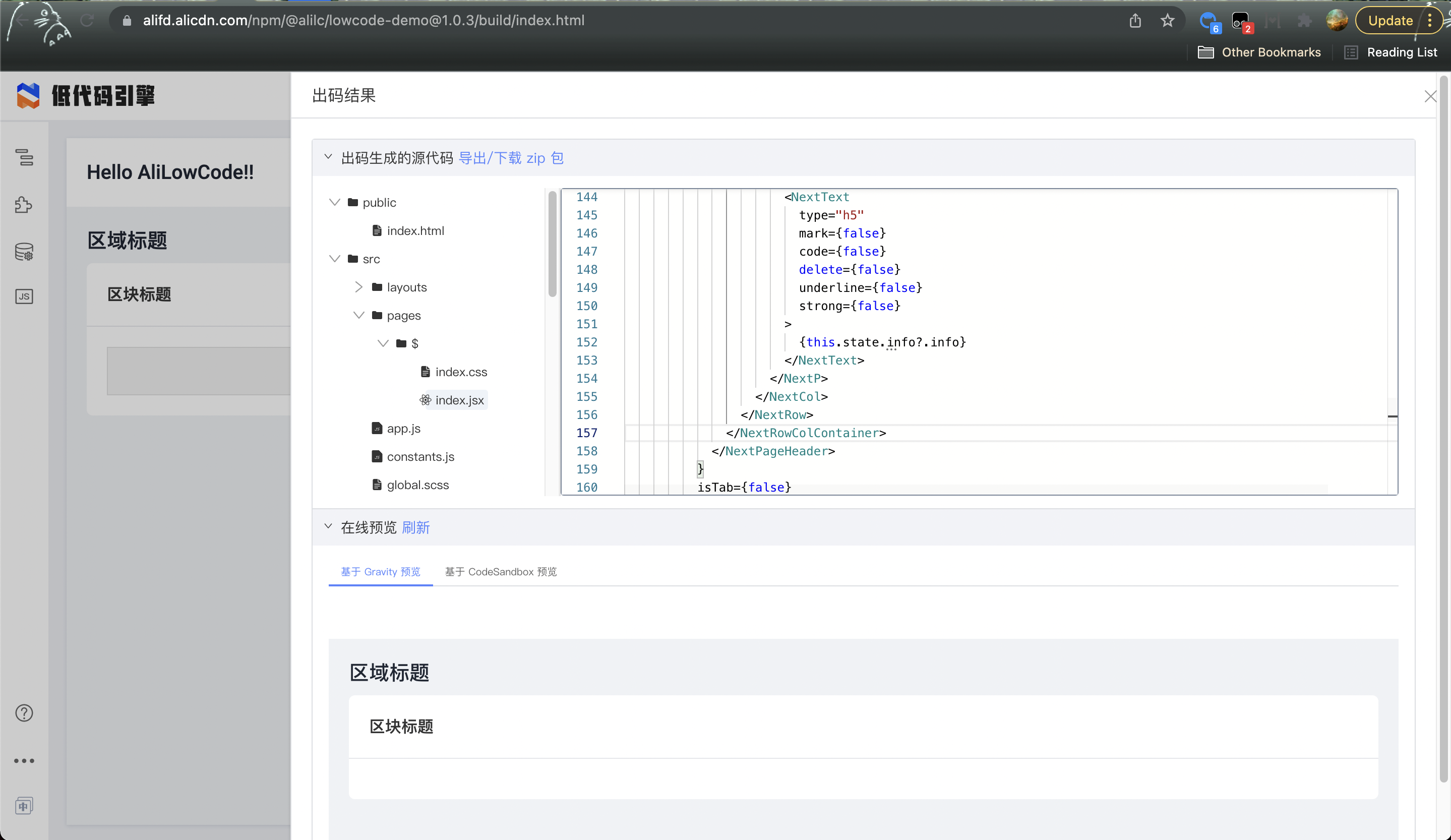This screenshot has height=840, width=1451.
Task: Click the 刷新 link to refresh the preview
Action: tap(417, 527)
